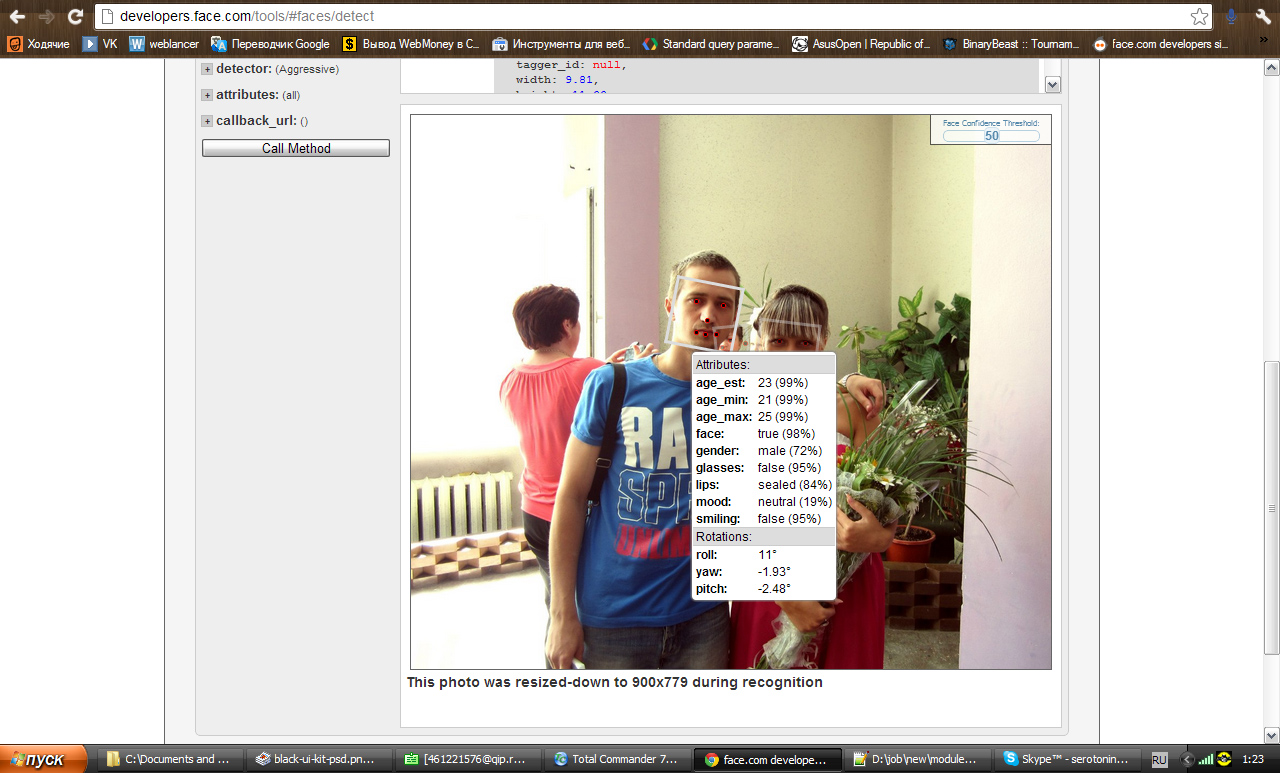The width and height of the screenshot is (1280, 773).
Task: Expand hidden tray icons arrow
Action: click(1188, 759)
